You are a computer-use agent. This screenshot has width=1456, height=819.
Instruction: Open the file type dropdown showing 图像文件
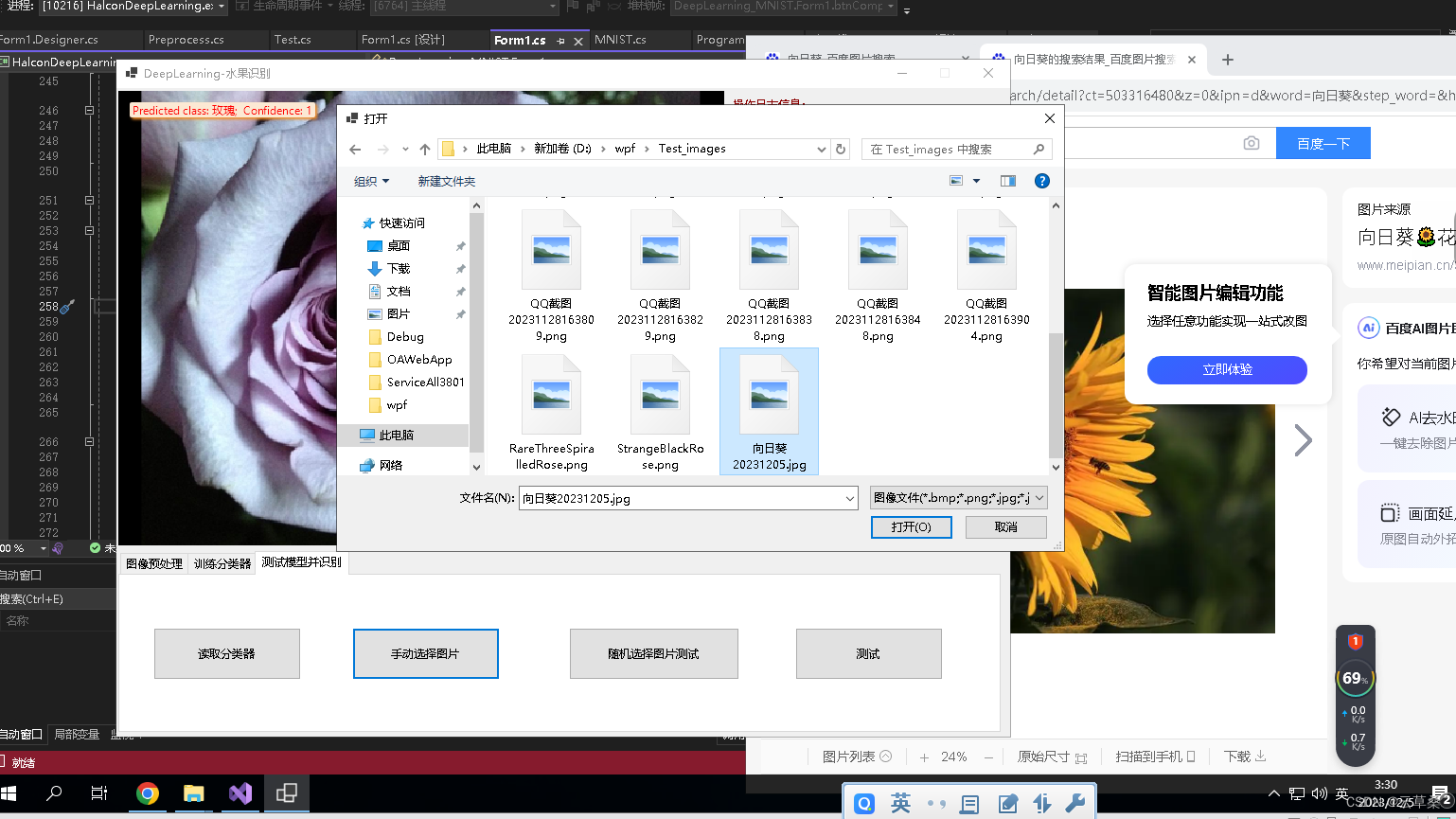coord(956,497)
